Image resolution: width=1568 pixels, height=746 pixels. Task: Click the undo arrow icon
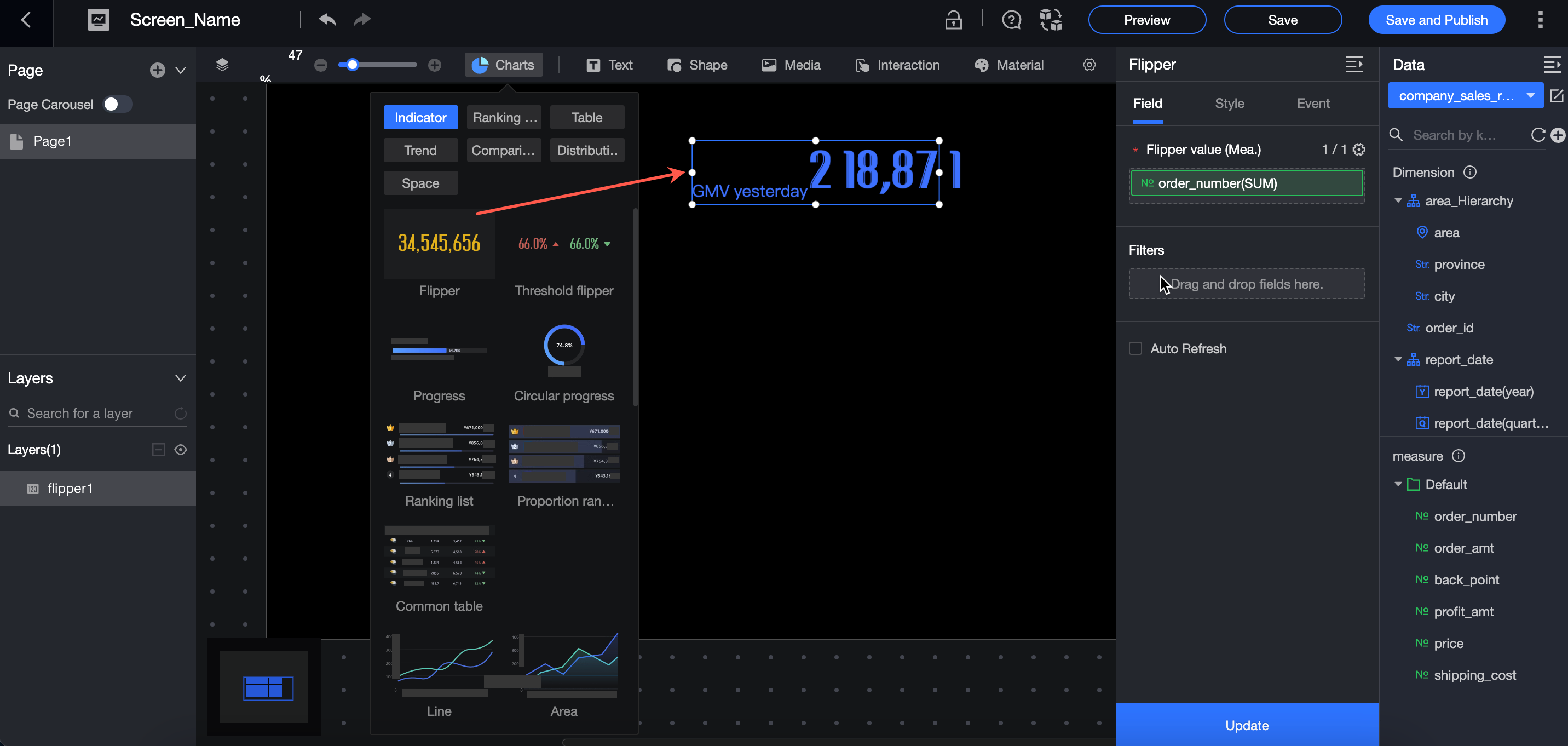coord(327,20)
